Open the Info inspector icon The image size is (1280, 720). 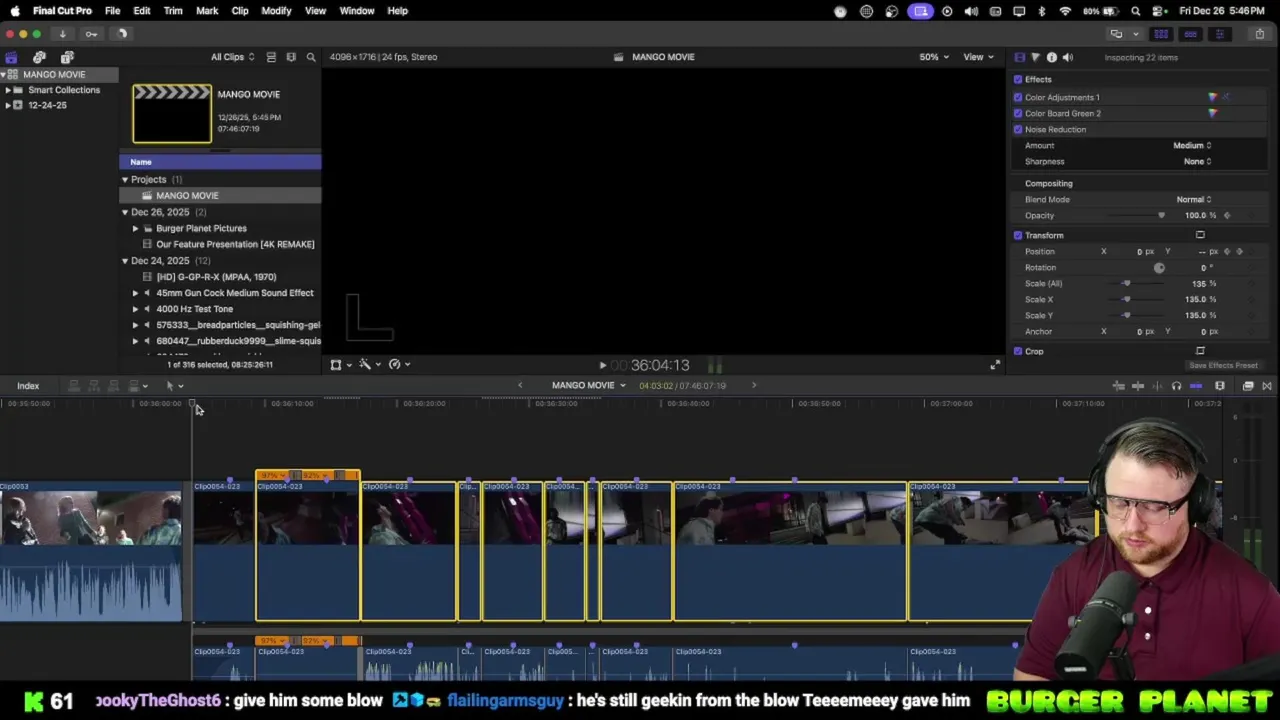pyautogui.click(x=1051, y=57)
